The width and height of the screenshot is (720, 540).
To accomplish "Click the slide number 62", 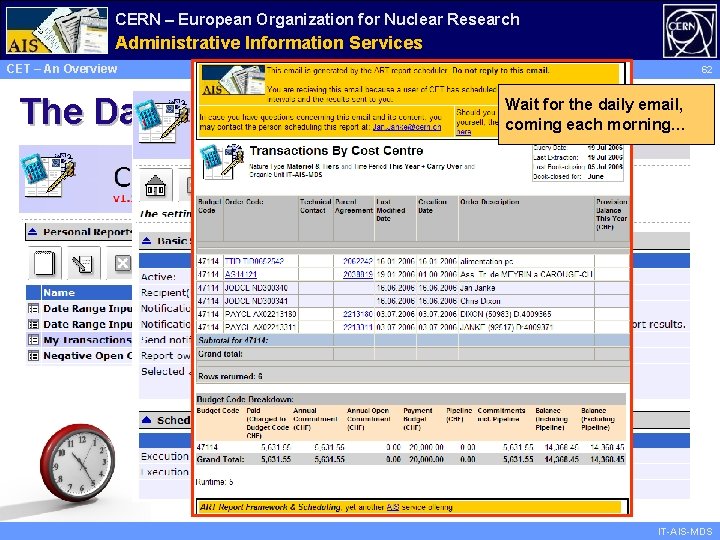I will (x=707, y=69).
